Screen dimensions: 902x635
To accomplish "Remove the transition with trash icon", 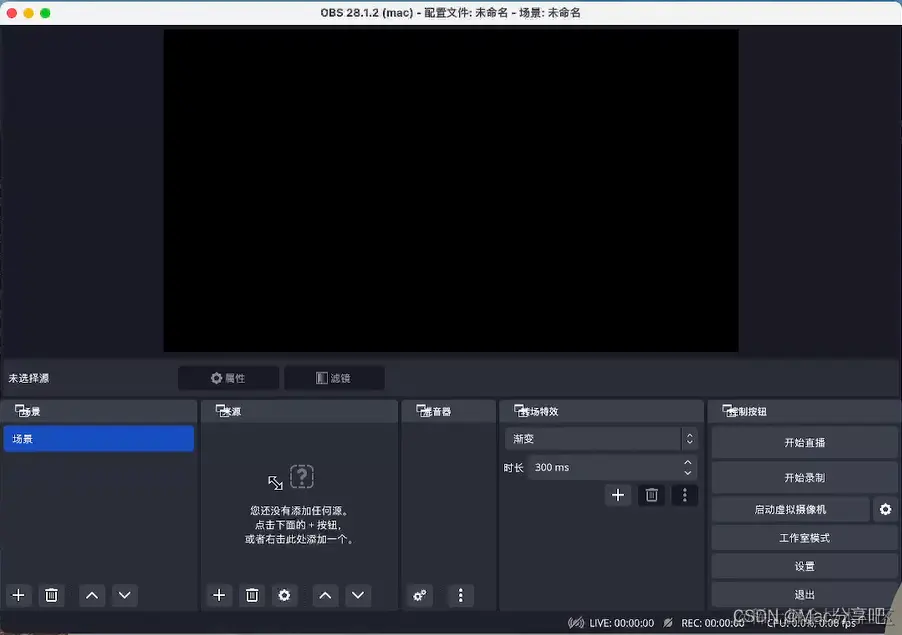I will point(651,495).
